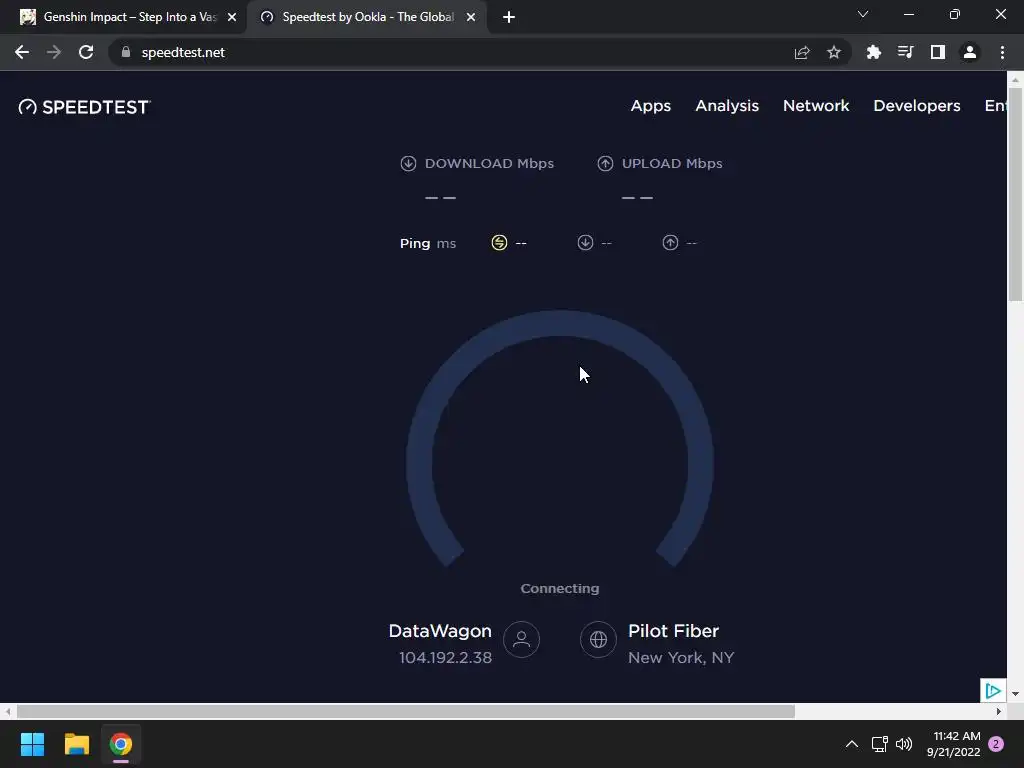The image size is (1024, 768).
Task: Open File Explorer from the taskbar
Action: 76,744
